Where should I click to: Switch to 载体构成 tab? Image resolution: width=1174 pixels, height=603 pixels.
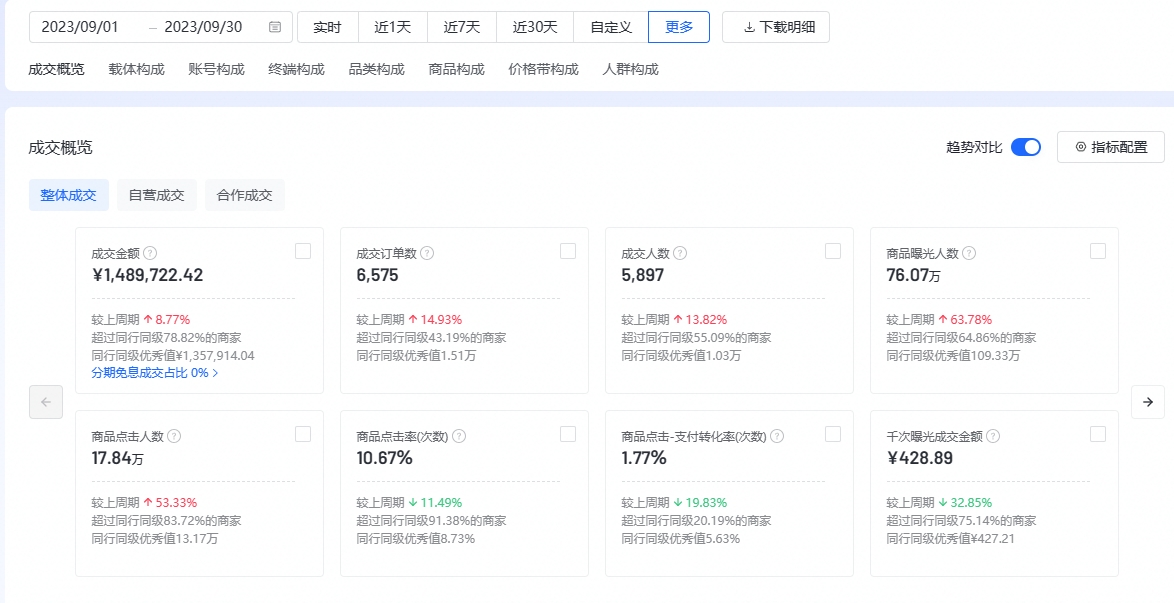(137, 69)
